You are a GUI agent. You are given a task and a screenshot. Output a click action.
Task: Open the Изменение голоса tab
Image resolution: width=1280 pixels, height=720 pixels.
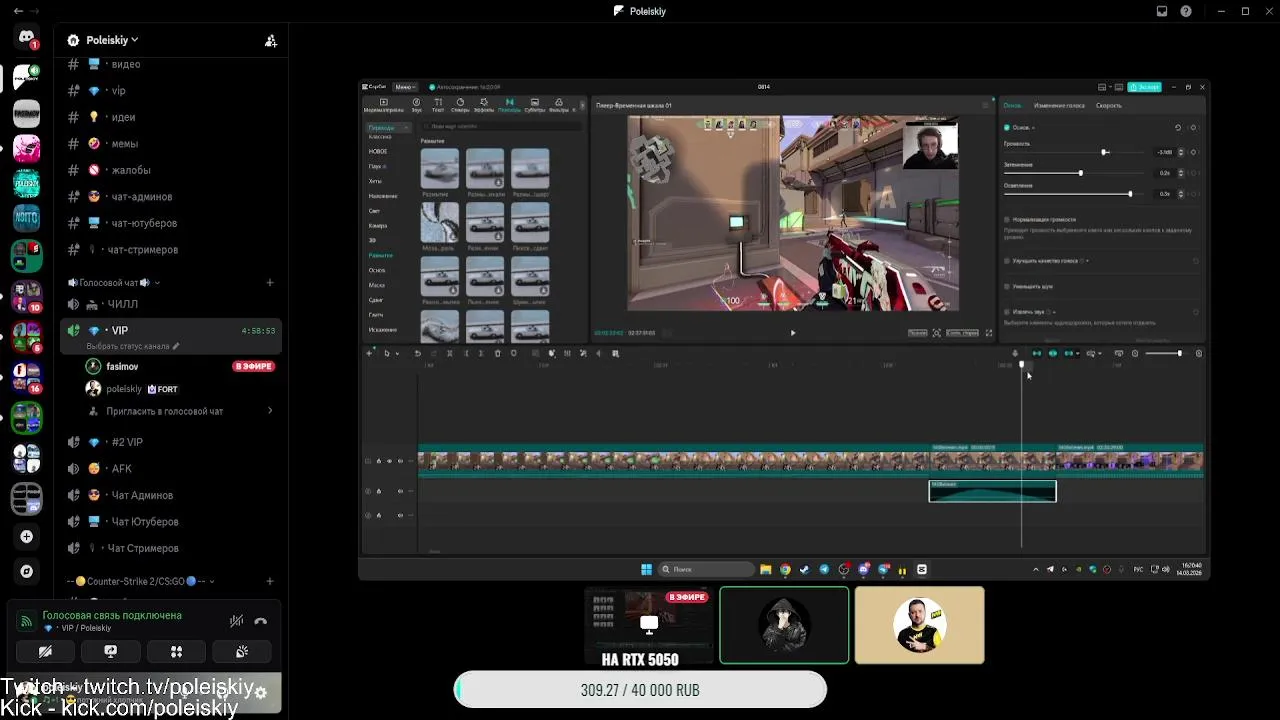point(1059,105)
